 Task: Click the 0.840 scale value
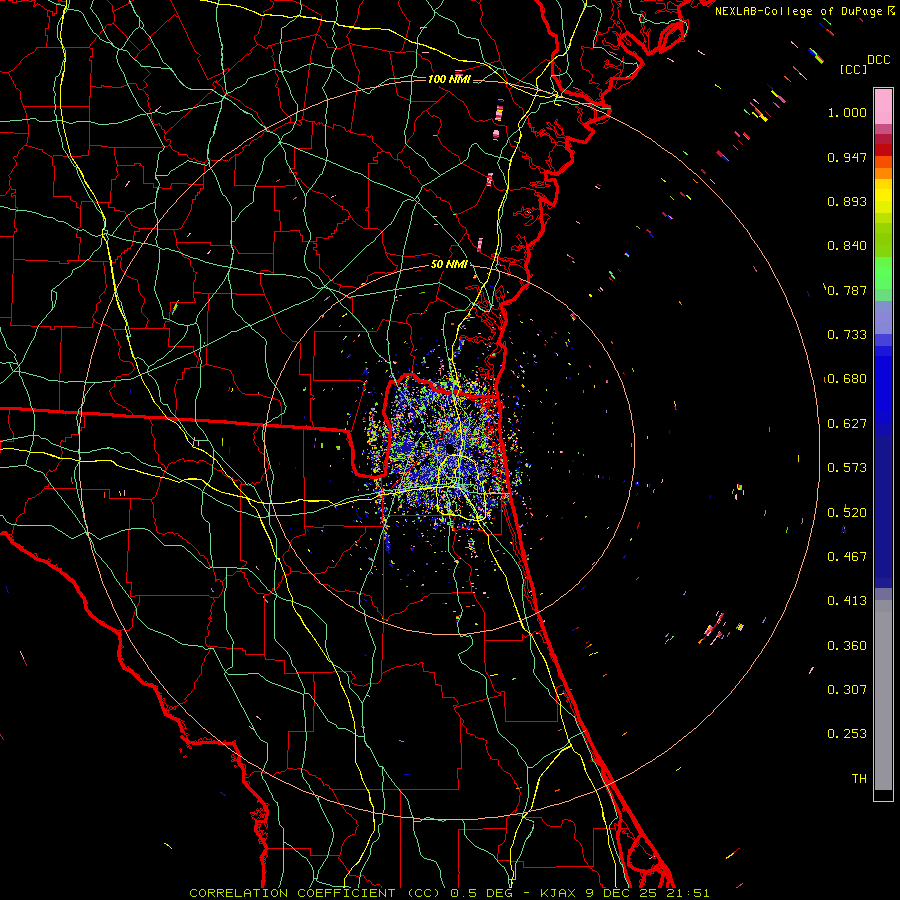point(847,246)
